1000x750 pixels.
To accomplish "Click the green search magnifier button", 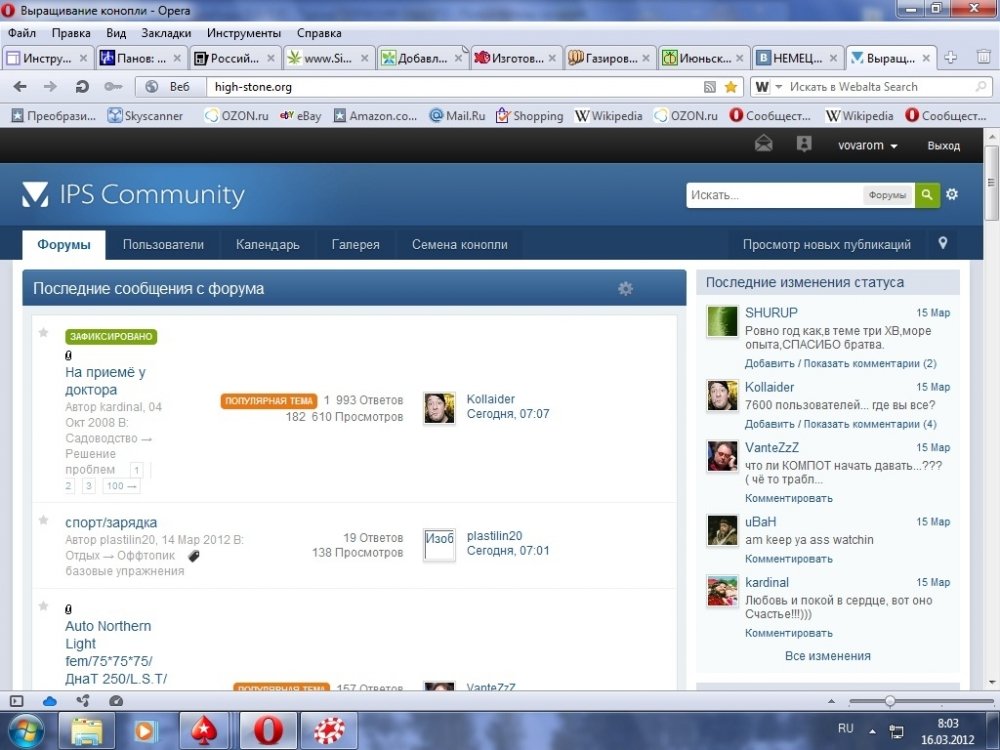I will pyautogui.click(x=927, y=195).
